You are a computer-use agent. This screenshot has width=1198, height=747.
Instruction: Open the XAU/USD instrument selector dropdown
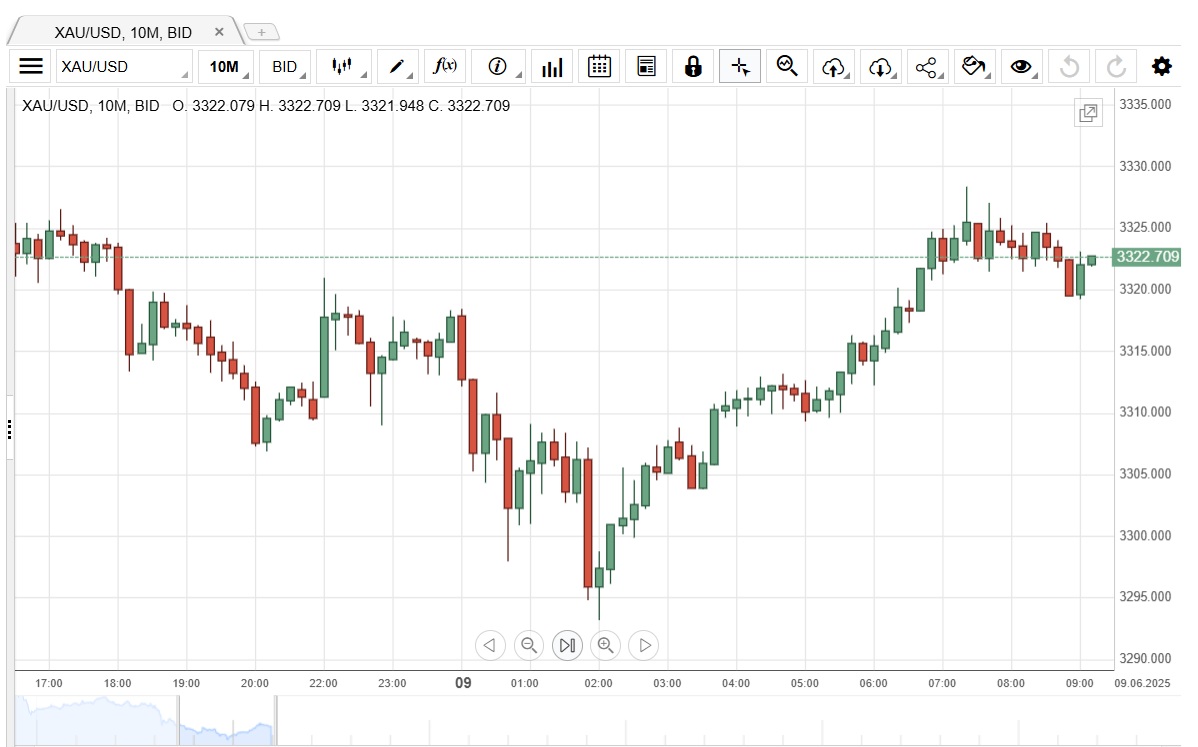pyautogui.click(x=123, y=67)
